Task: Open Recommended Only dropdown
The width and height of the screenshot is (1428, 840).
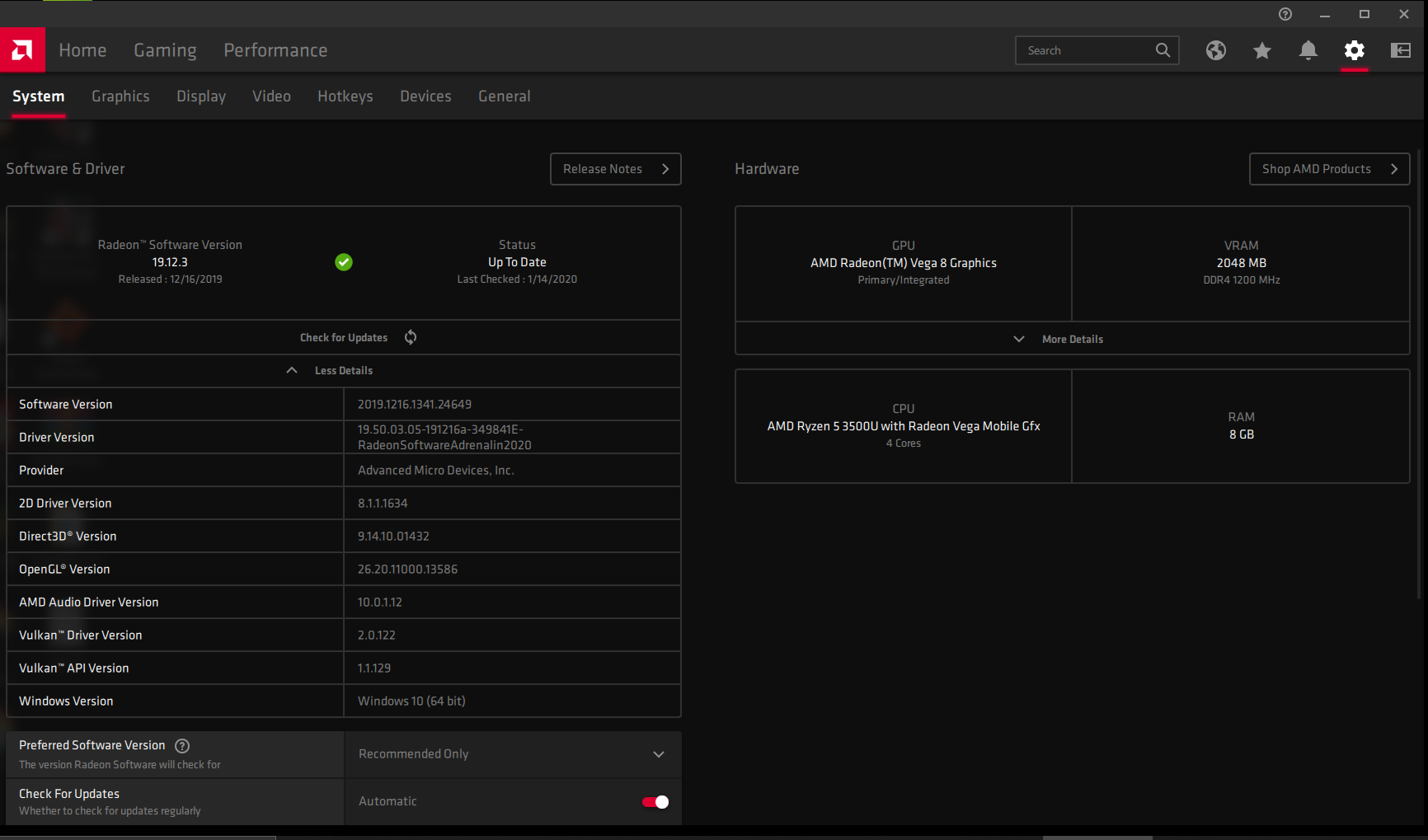Action: click(513, 754)
